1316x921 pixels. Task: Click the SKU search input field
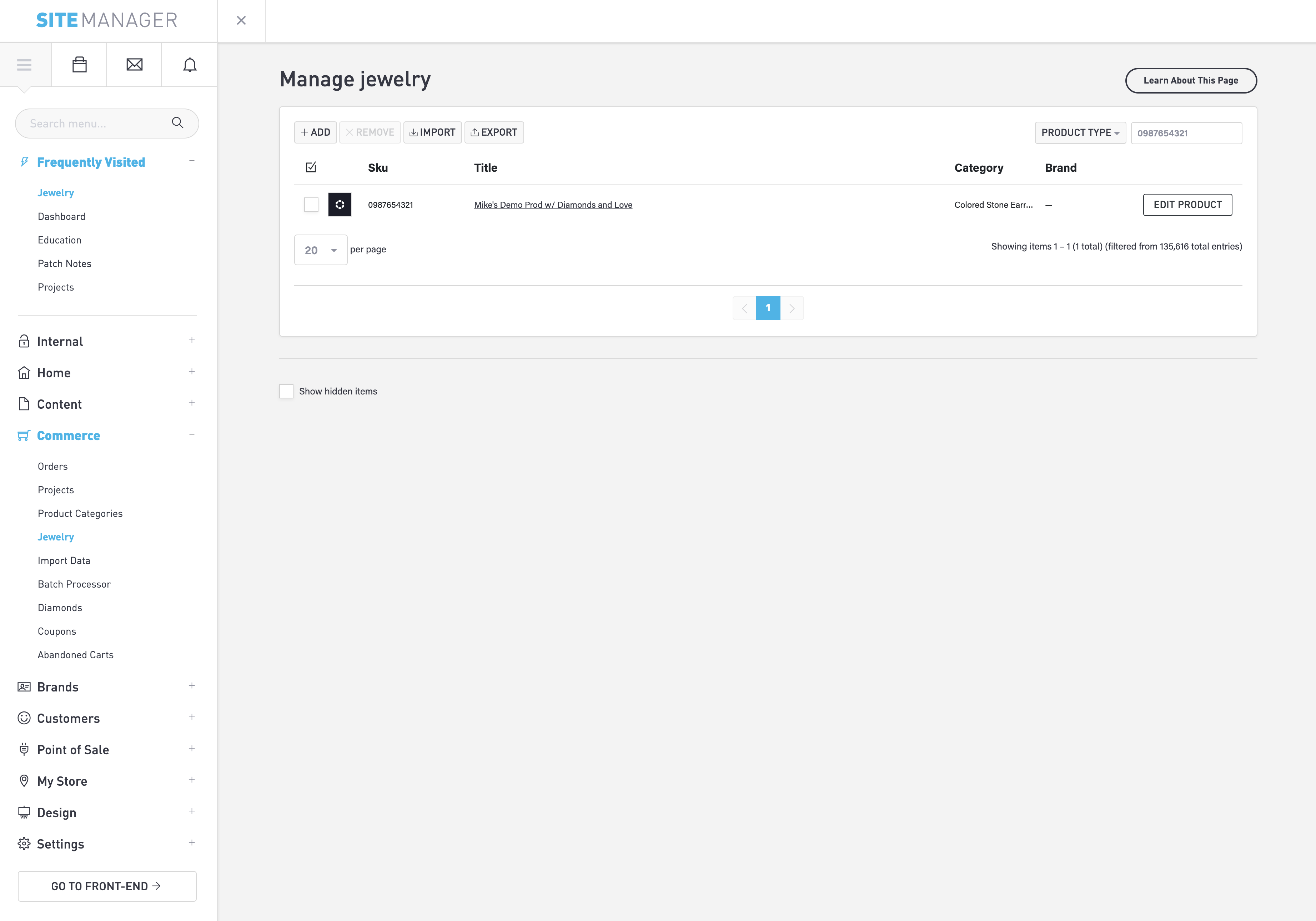1186,133
